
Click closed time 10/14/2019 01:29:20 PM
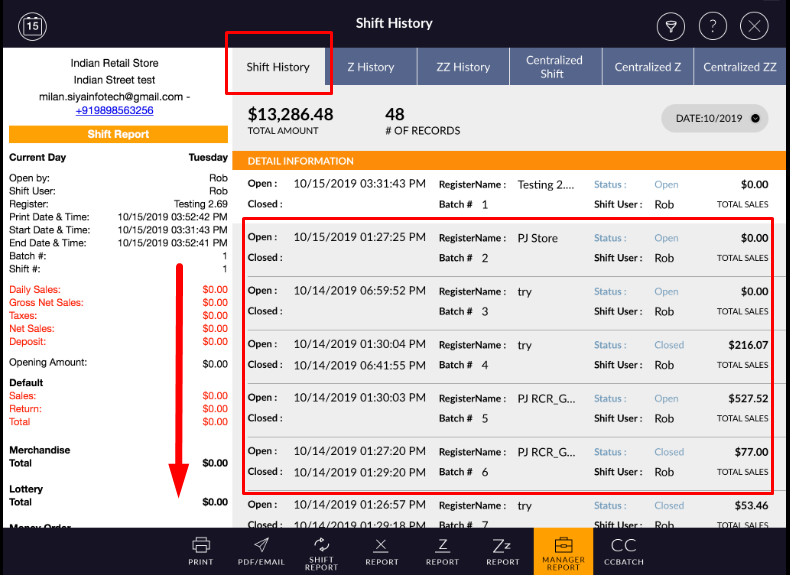tap(360, 472)
